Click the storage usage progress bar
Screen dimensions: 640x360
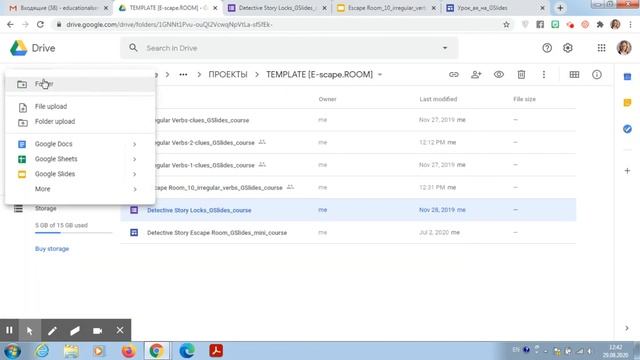tap(73, 232)
